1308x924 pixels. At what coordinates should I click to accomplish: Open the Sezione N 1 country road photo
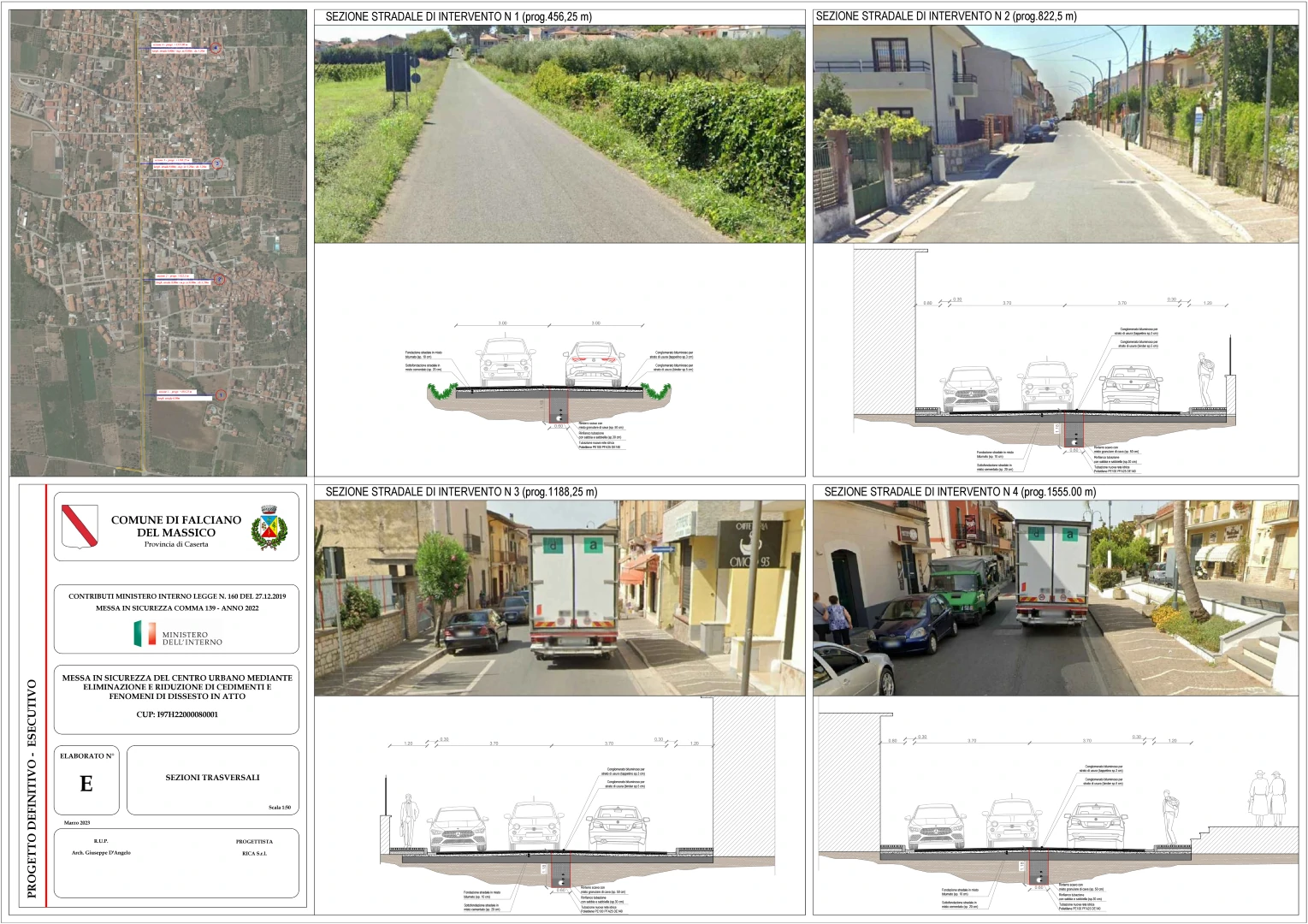click(559, 134)
